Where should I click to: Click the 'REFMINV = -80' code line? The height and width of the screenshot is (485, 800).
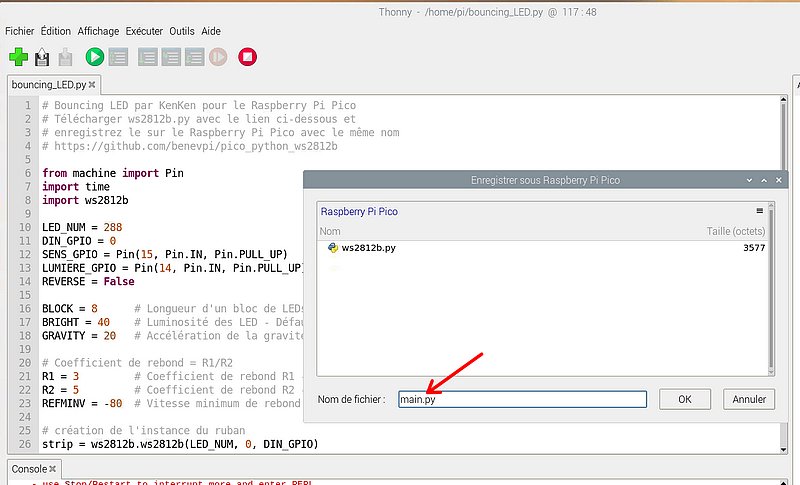pyautogui.click(x=82, y=403)
